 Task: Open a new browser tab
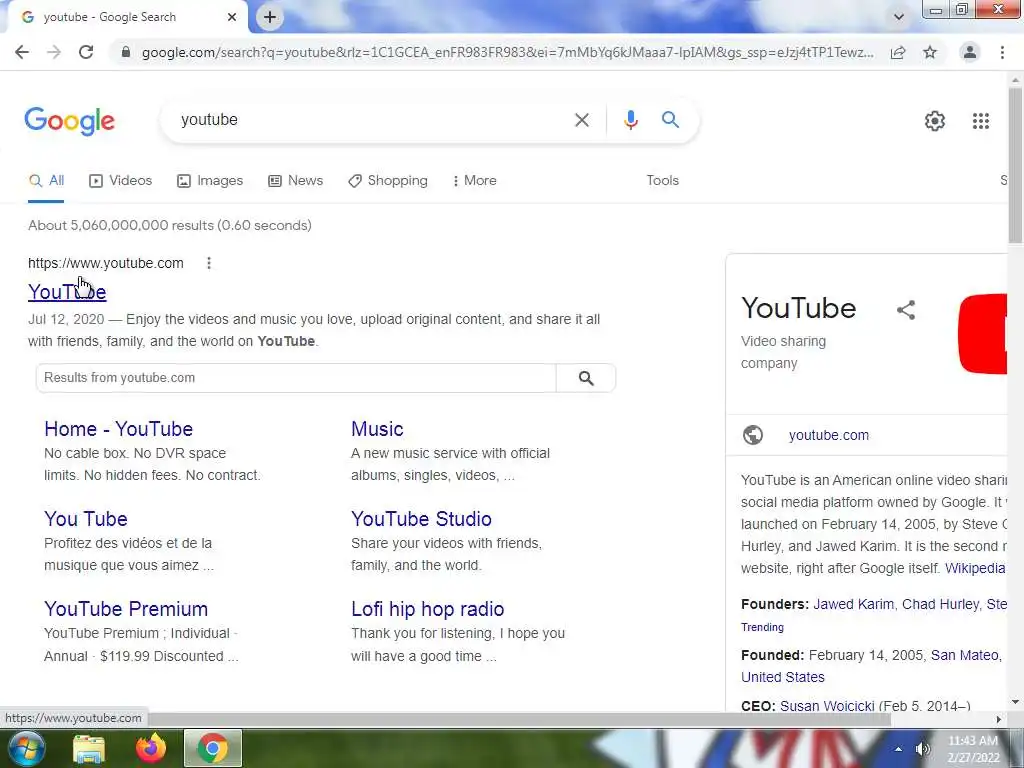coord(270,18)
